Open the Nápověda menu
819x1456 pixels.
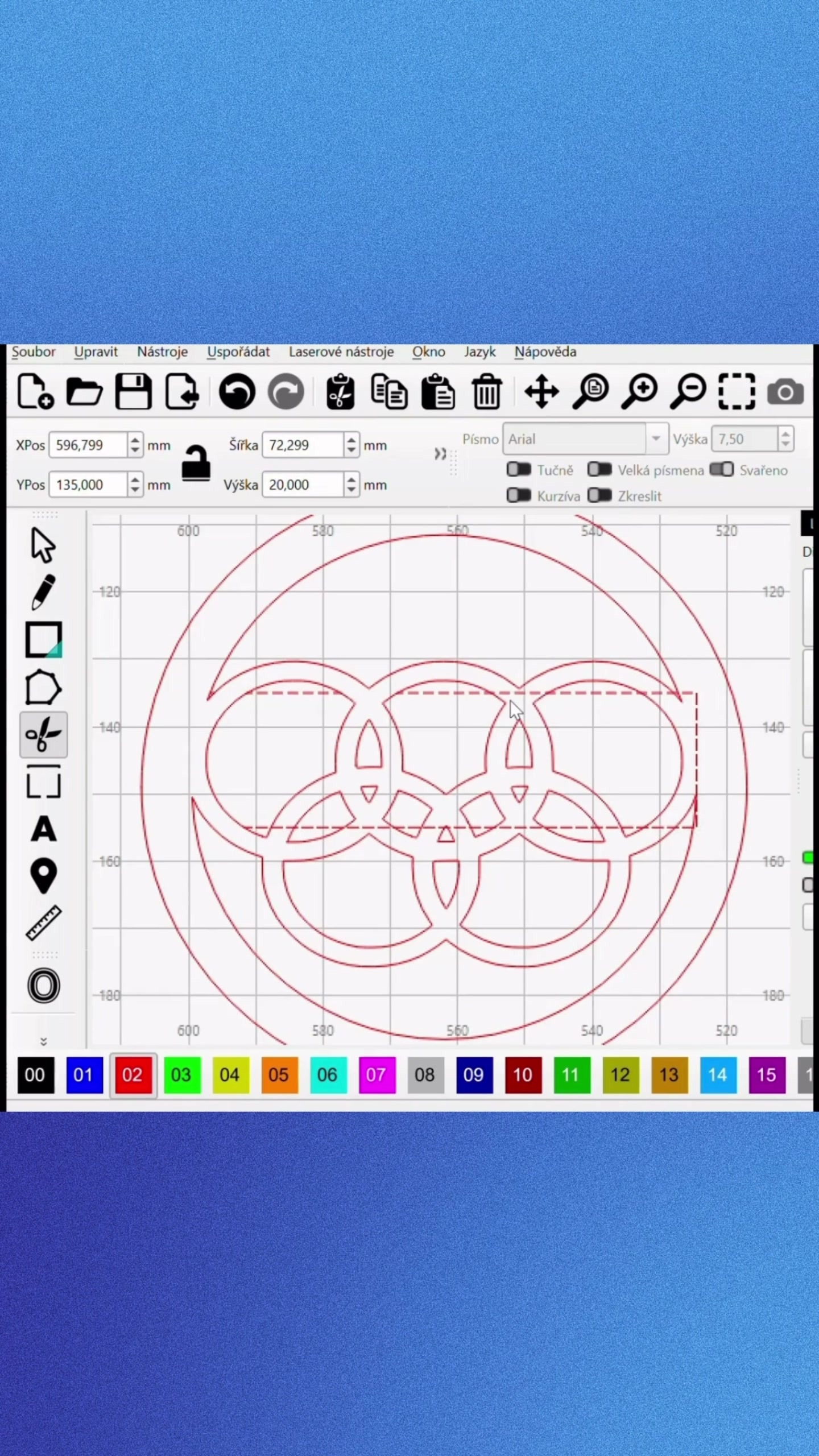pos(545,351)
